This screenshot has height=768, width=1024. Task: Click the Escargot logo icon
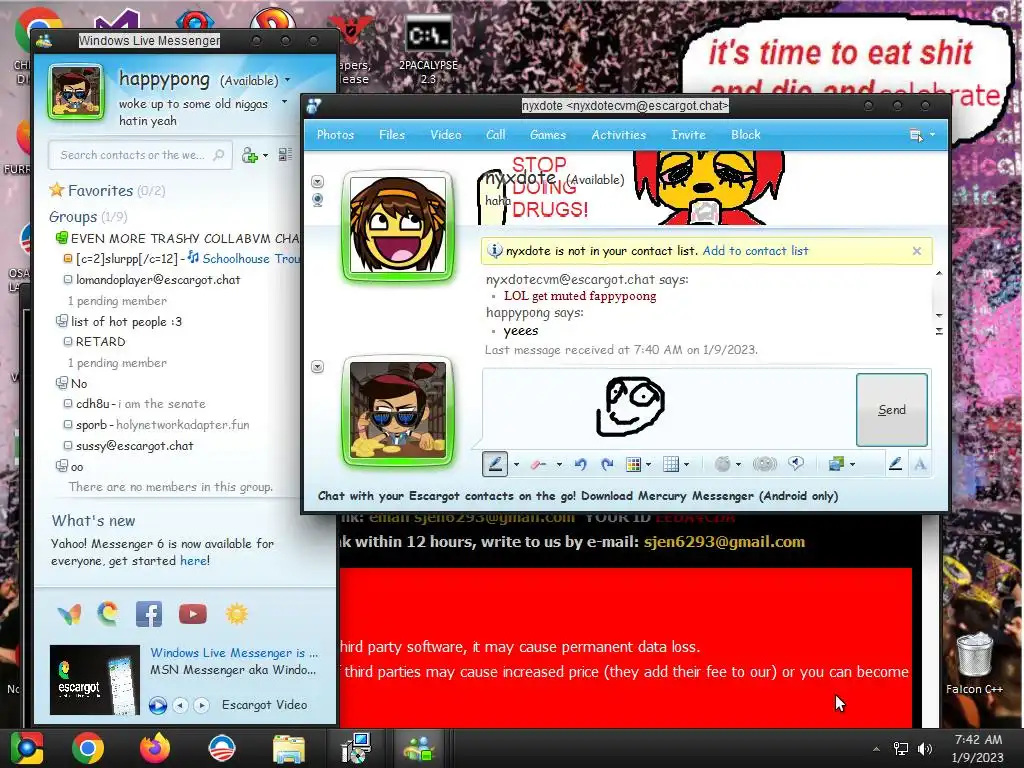point(108,613)
